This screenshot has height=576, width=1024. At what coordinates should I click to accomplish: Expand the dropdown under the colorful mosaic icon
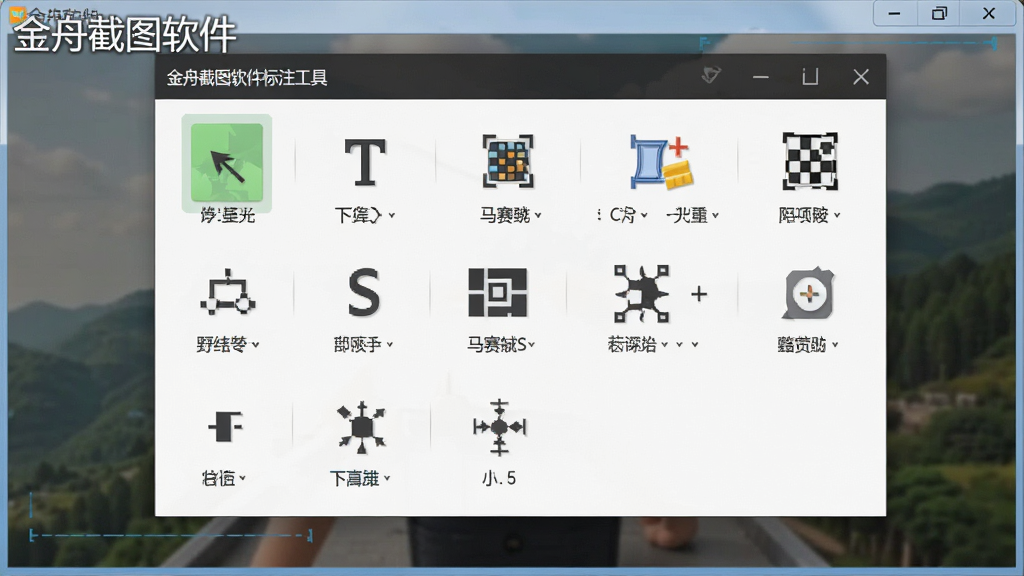click(x=538, y=215)
